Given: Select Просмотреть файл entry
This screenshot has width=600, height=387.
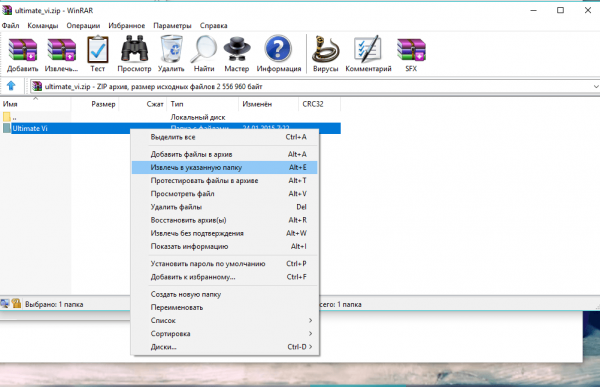Looking at the screenshot, I should (x=225, y=194).
